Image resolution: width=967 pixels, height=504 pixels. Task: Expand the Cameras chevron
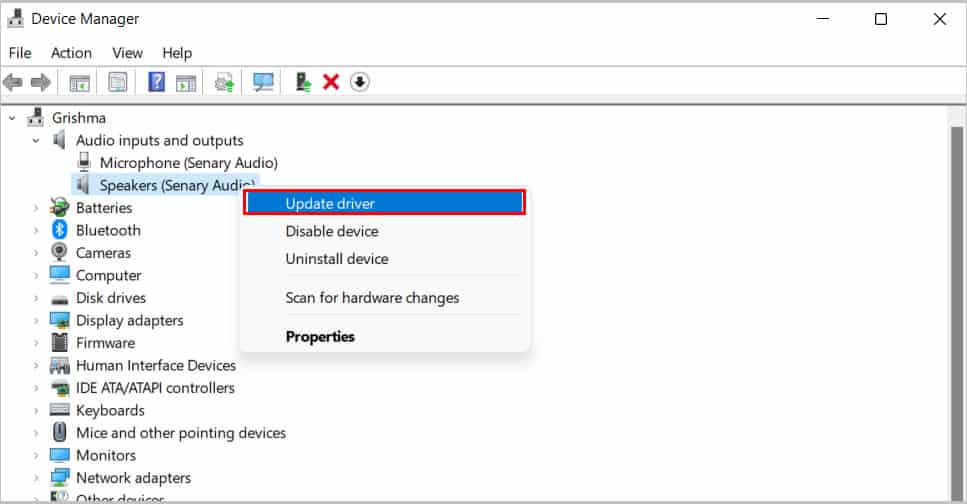36,253
